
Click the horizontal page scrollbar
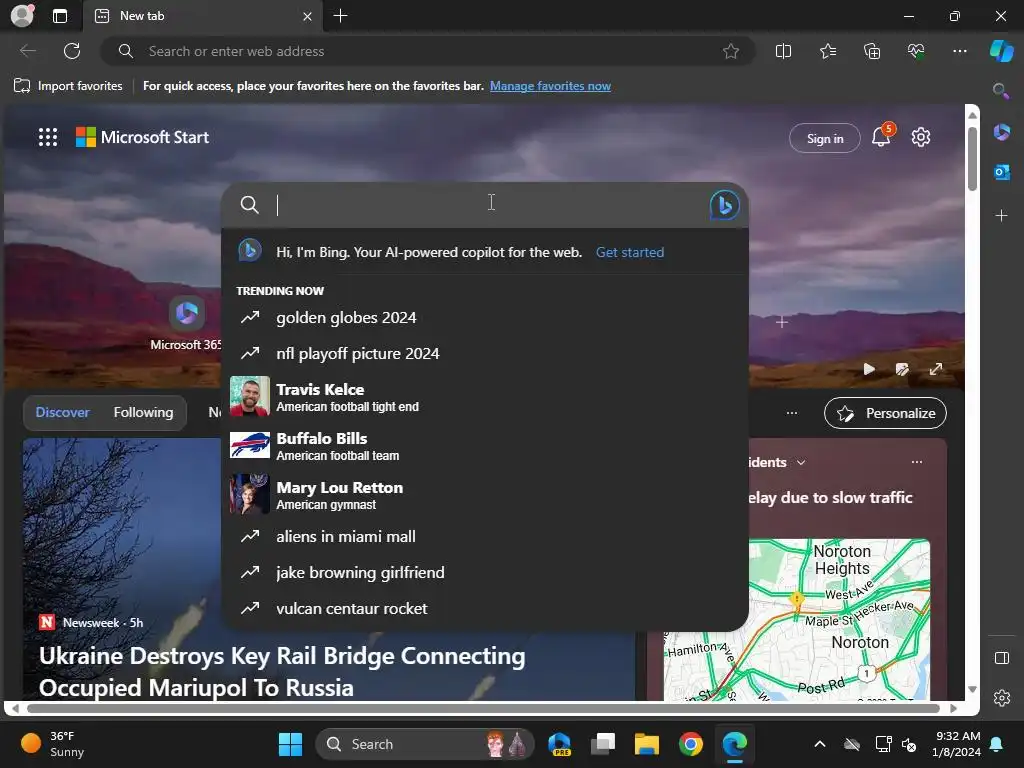pyautogui.click(x=483, y=709)
